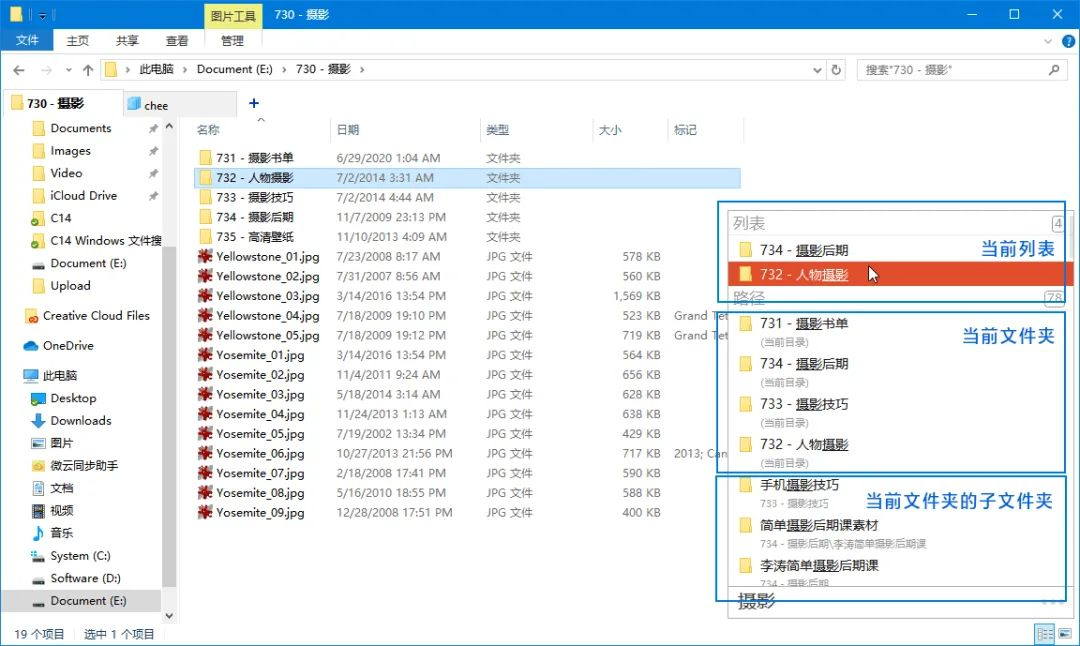Click the 图片 pictures icon in sidebar
This screenshot has width=1080, height=646.
(x=39, y=444)
